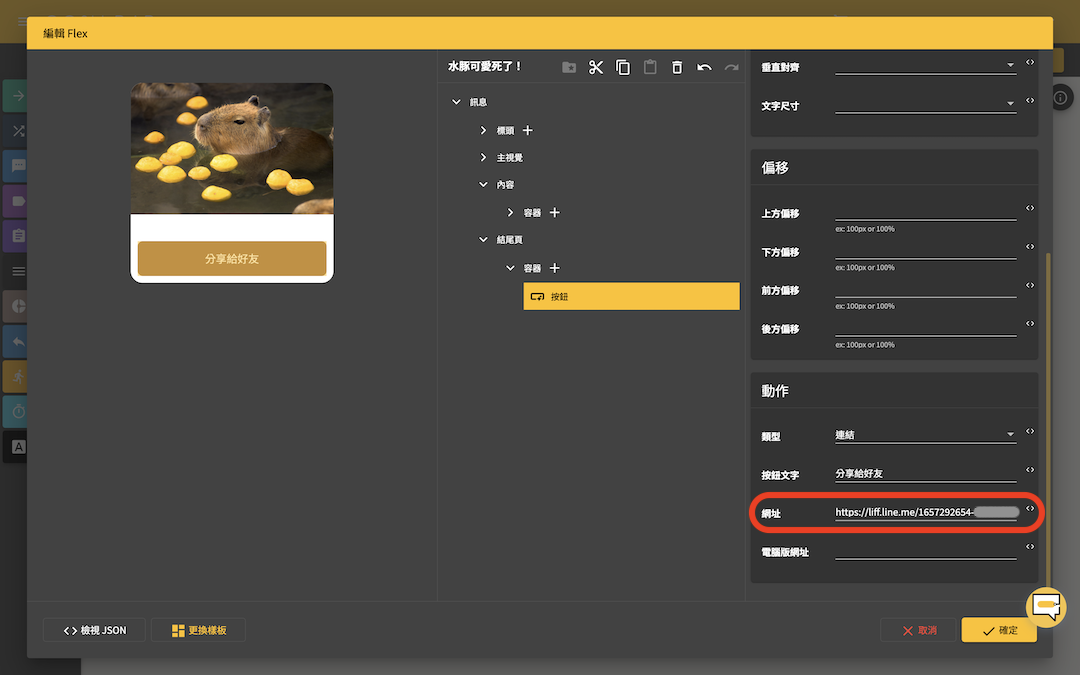
Task: Click the copy icon in tree toolbar
Action: [x=623, y=67]
